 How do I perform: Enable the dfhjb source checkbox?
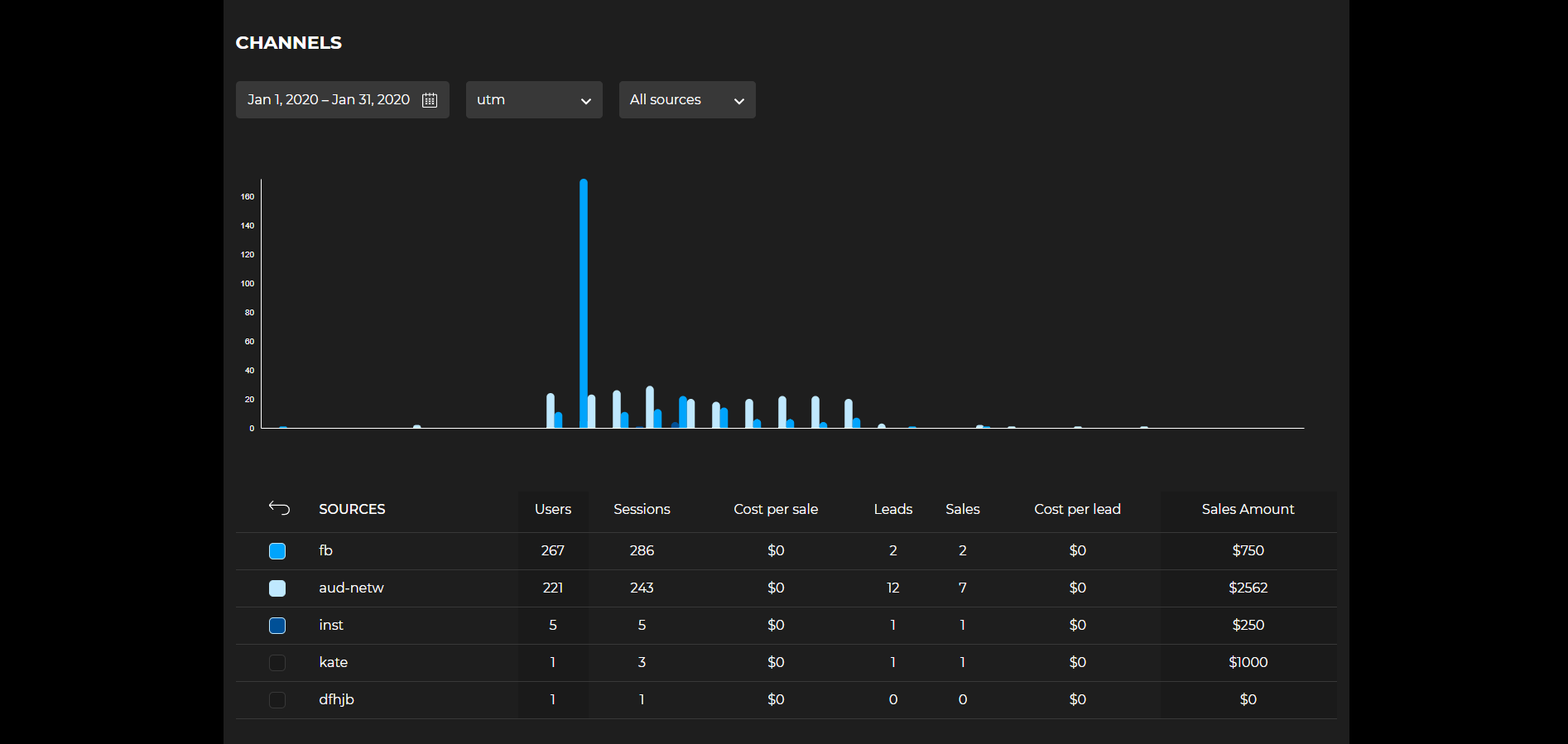[x=277, y=700]
